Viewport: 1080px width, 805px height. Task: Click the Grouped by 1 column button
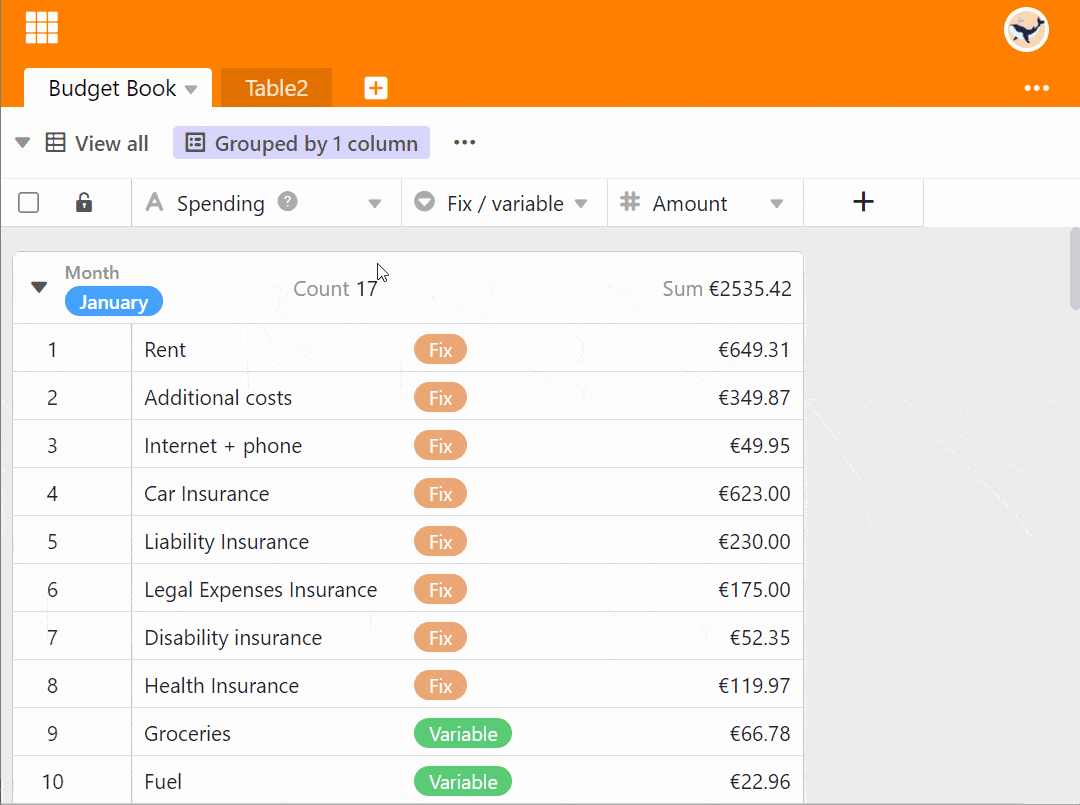[x=301, y=143]
